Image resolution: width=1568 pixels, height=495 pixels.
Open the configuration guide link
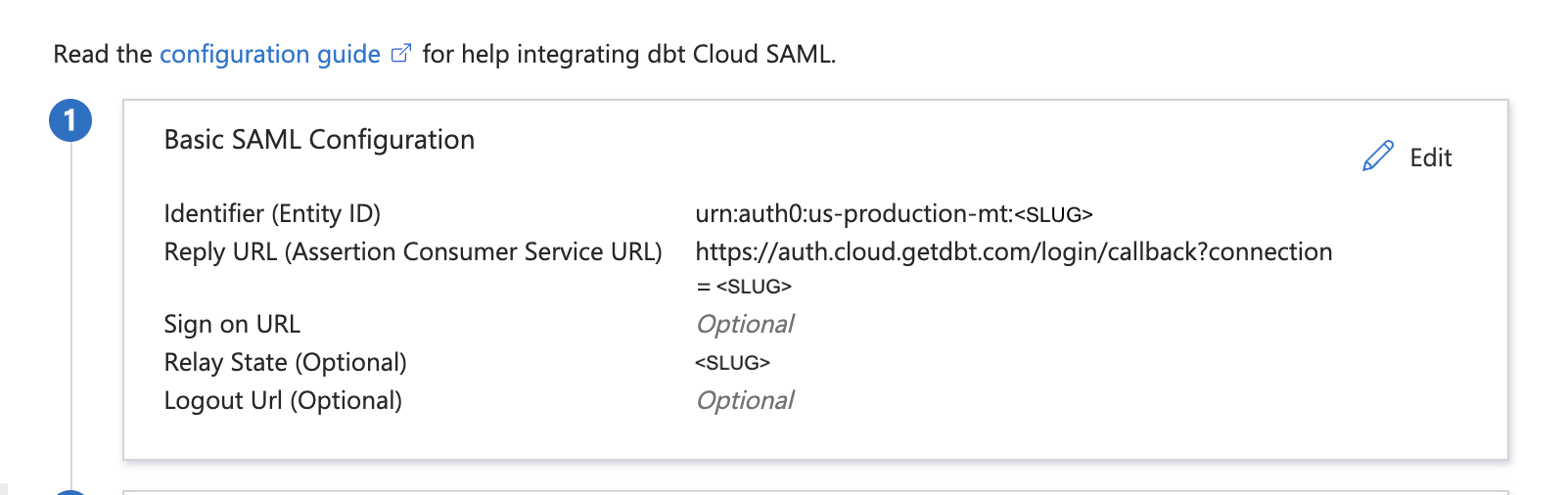(x=269, y=54)
